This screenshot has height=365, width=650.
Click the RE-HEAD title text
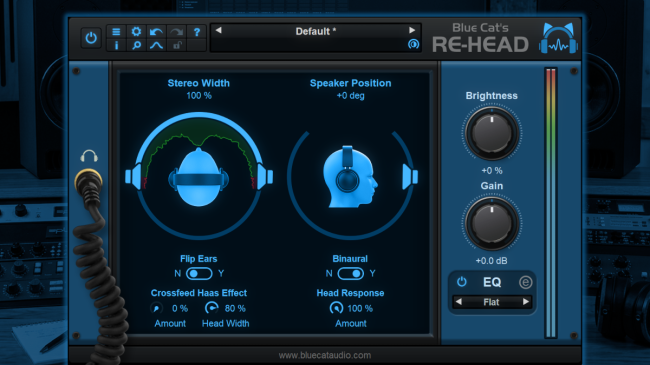coord(480,44)
